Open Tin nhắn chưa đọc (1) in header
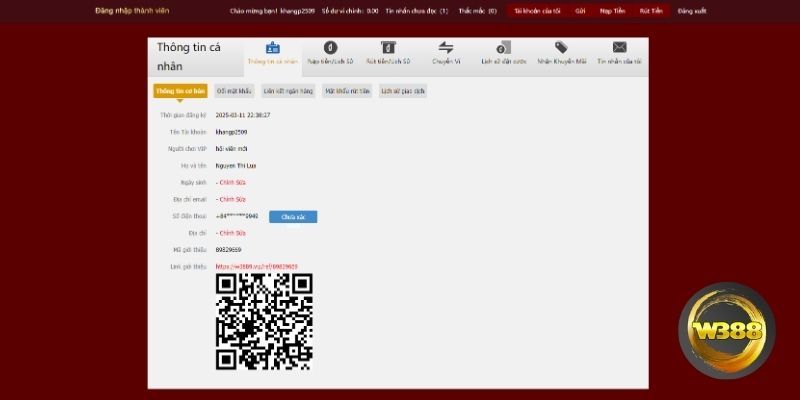The image size is (800, 400). point(416,11)
